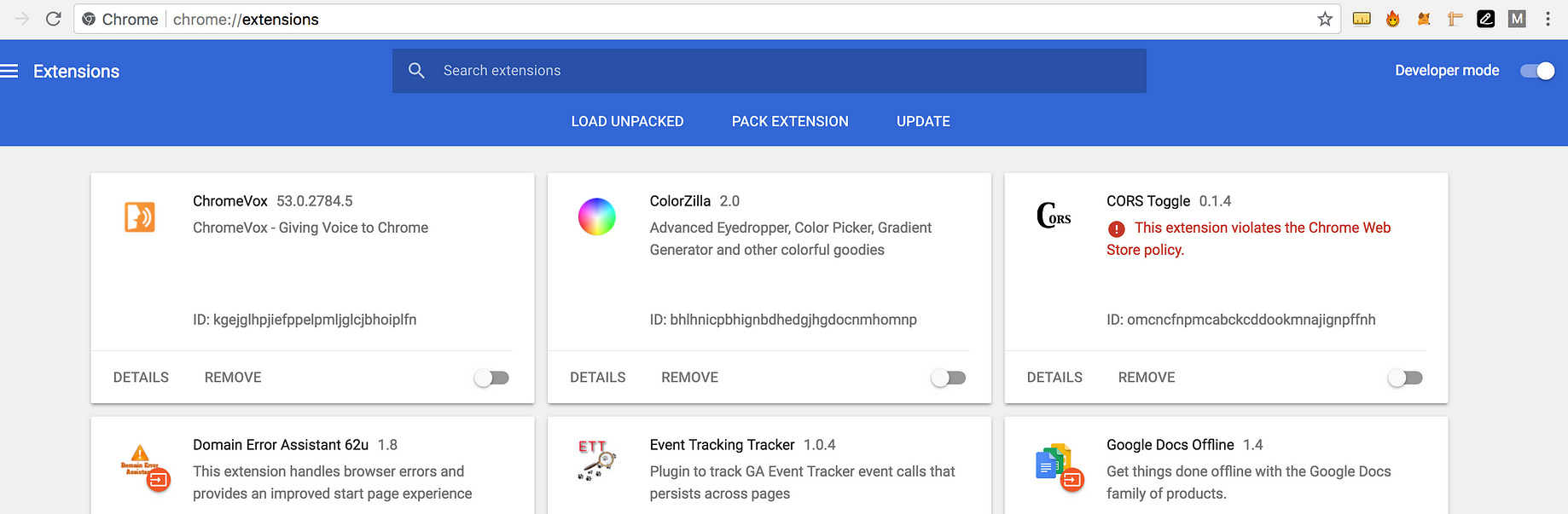Screen dimensions: 1568x514
Task: Click the CORS Toggle logo icon
Action: (x=1054, y=216)
